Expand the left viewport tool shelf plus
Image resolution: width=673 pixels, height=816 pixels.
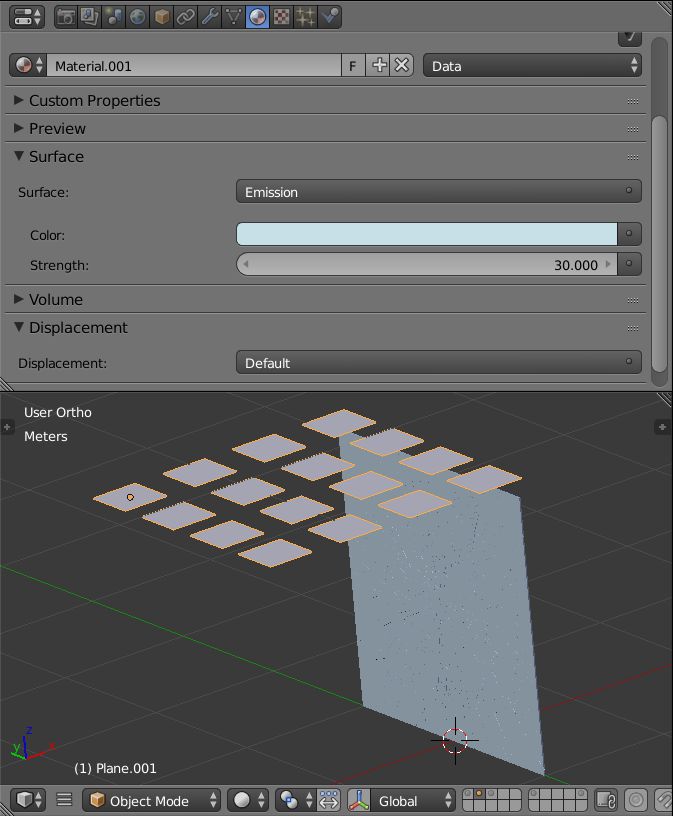pos(7,427)
